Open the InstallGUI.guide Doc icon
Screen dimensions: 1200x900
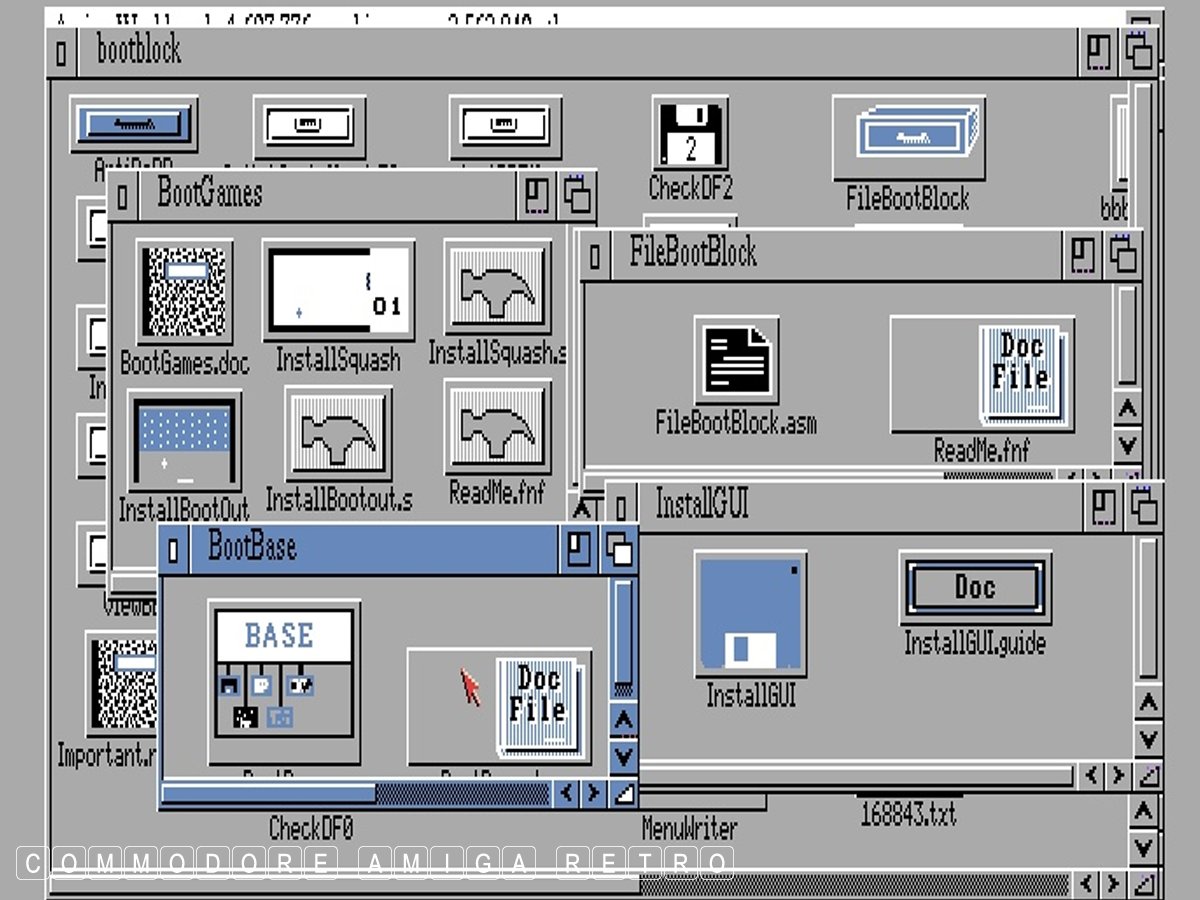pos(975,587)
